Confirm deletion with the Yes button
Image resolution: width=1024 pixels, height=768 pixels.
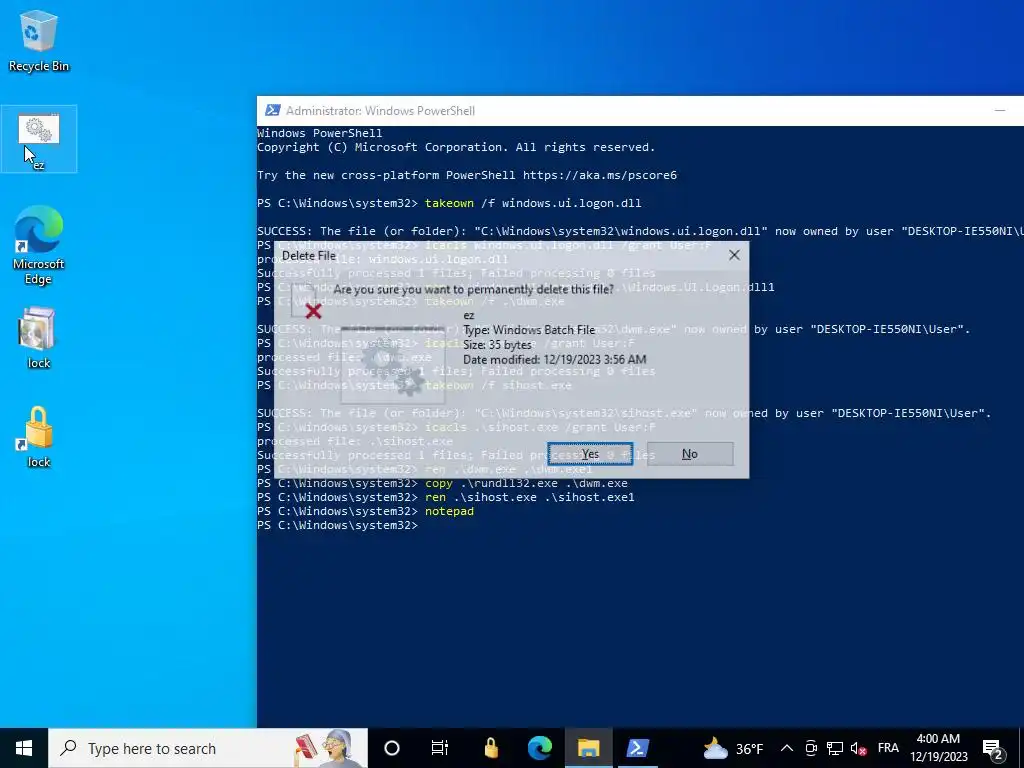tap(590, 454)
